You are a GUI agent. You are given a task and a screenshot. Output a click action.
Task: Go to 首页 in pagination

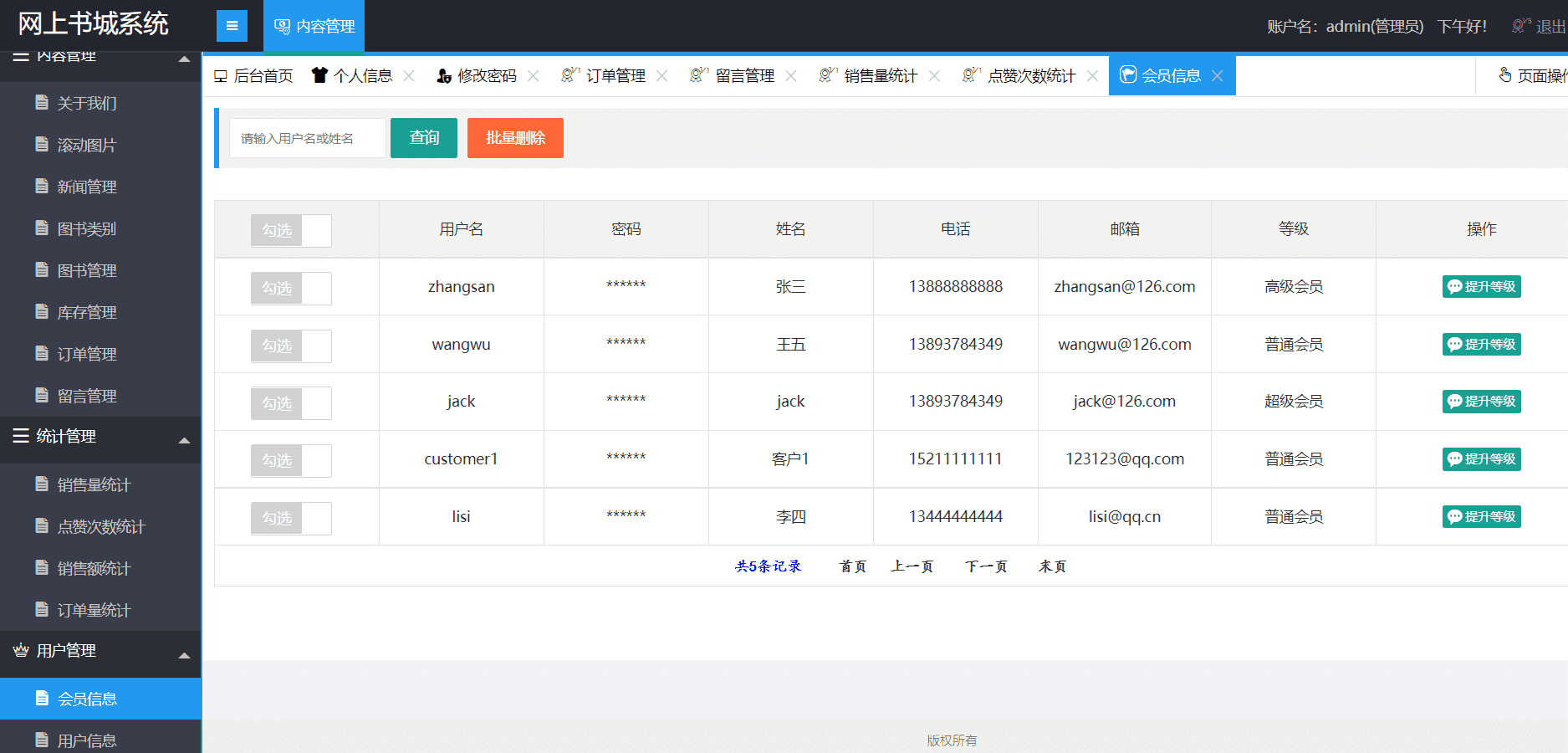point(853,566)
